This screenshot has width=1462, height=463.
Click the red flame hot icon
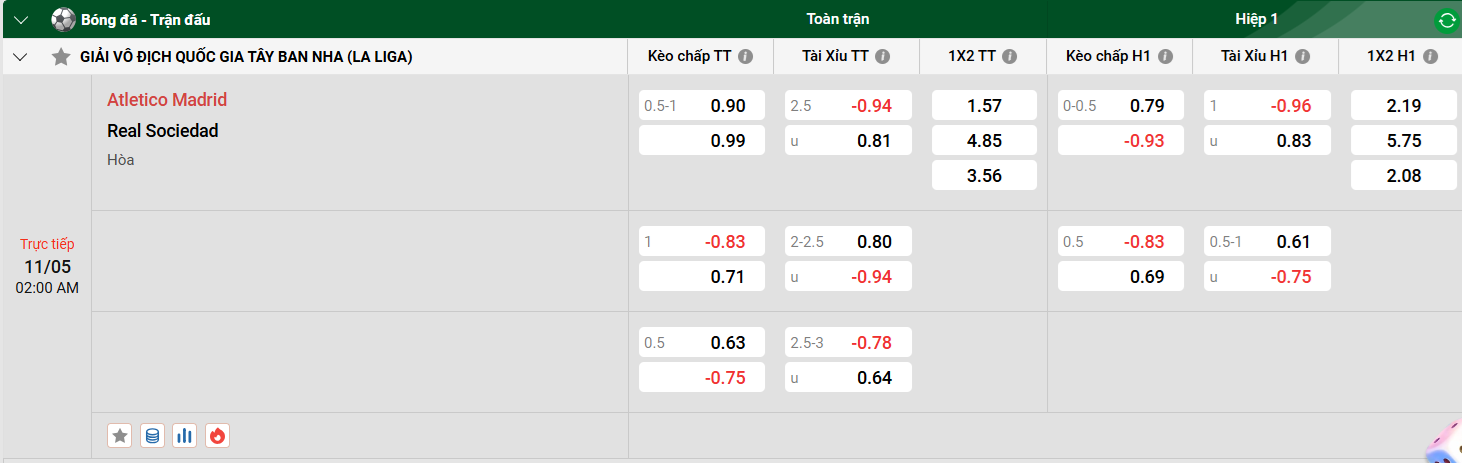pos(217,435)
